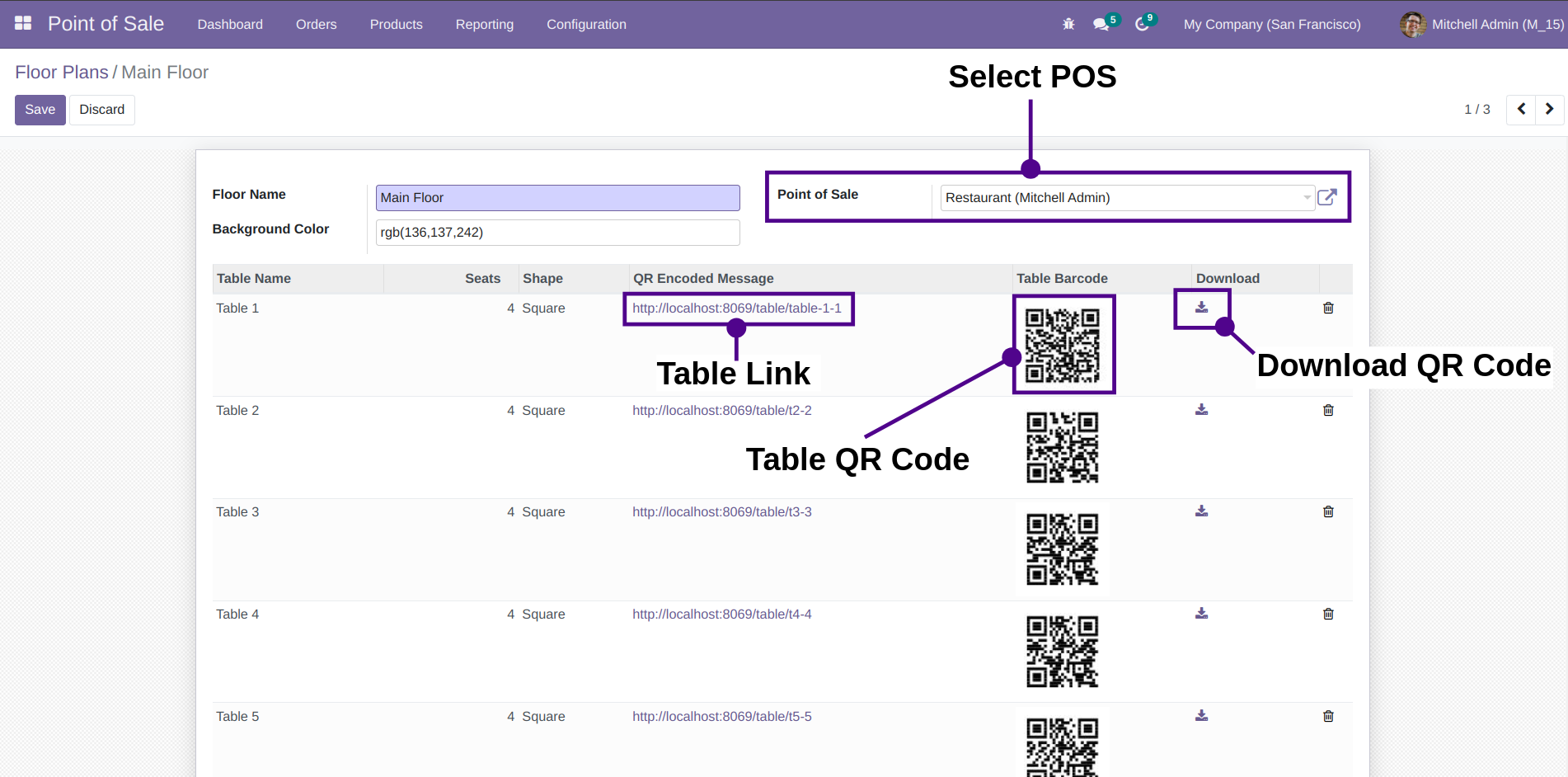
Task: Click seats value 4 for Table 2
Action: (x=510, y=410)
